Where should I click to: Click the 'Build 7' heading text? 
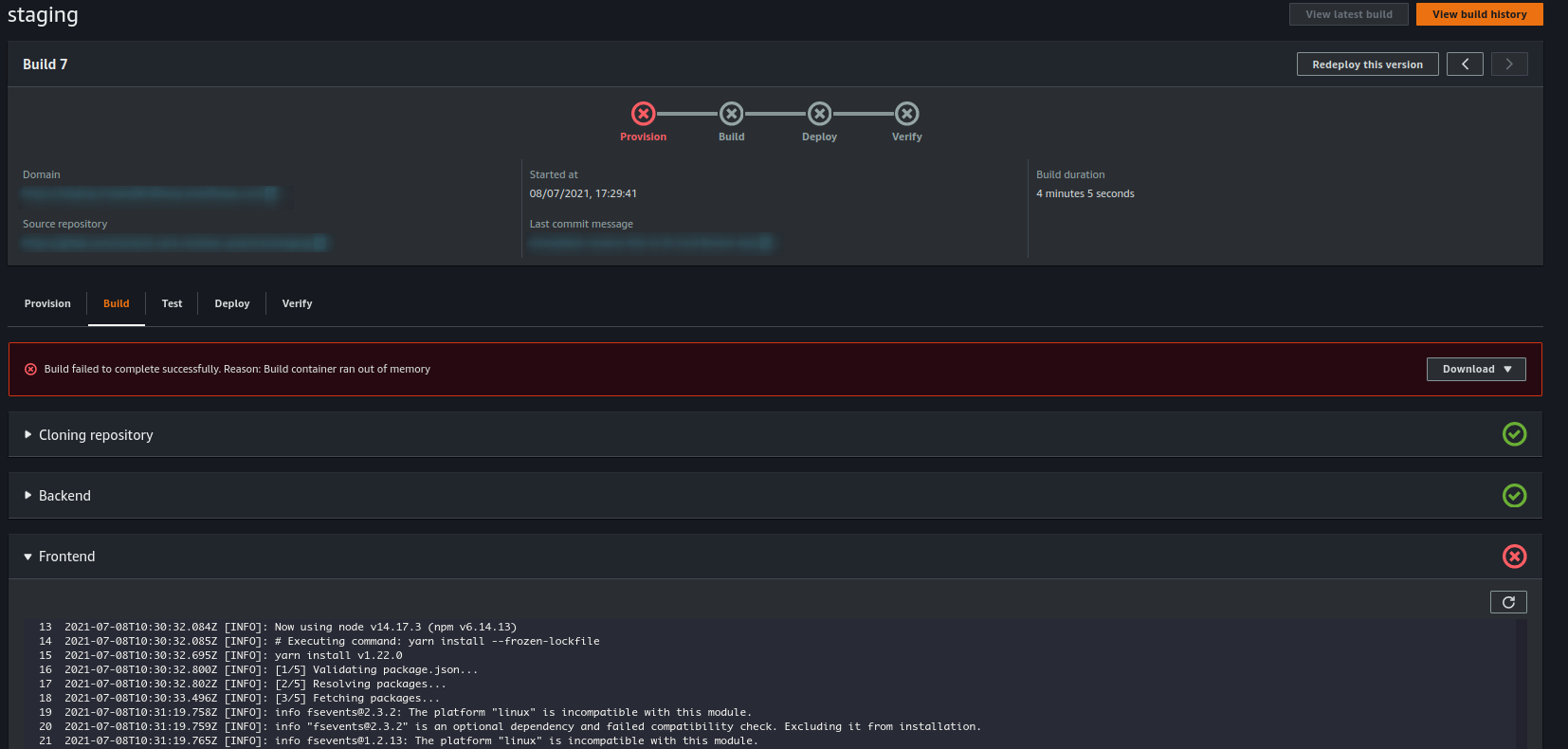click(45, 64)
